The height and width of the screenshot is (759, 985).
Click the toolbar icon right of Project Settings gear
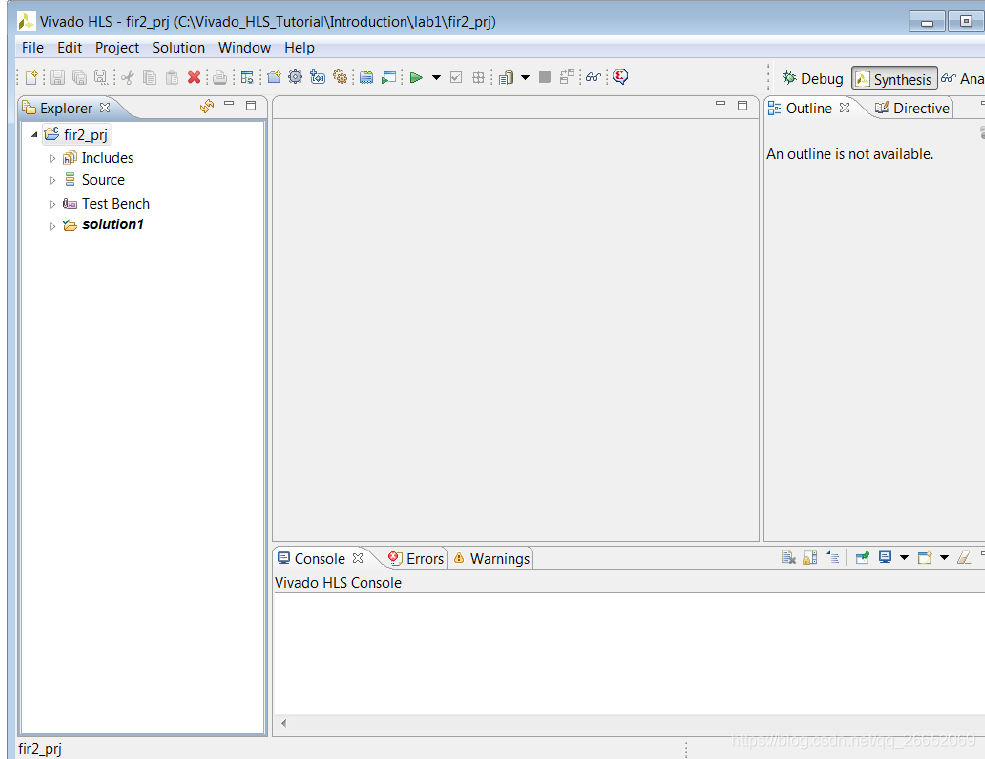click(x=318, y=77)
